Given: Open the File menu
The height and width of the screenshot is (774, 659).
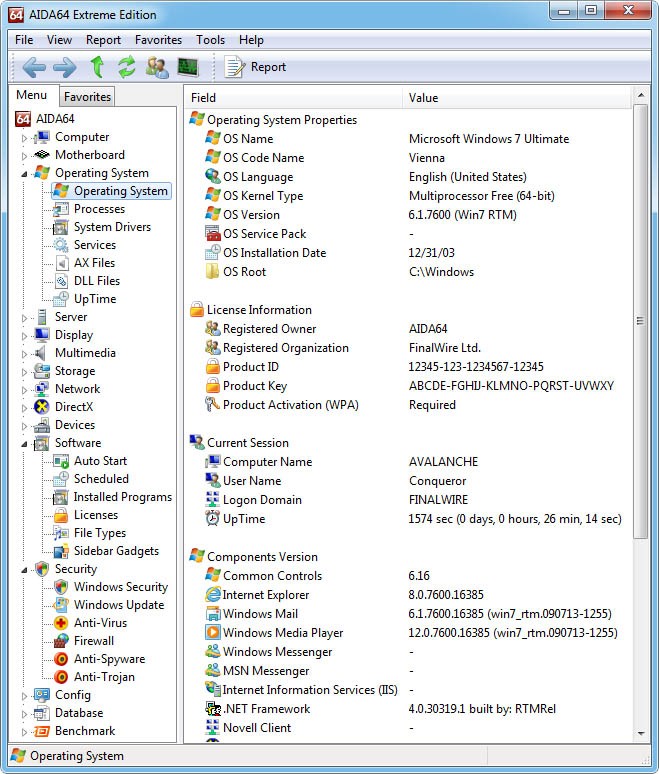Looking at the screenshot, I should pos(24,40).
